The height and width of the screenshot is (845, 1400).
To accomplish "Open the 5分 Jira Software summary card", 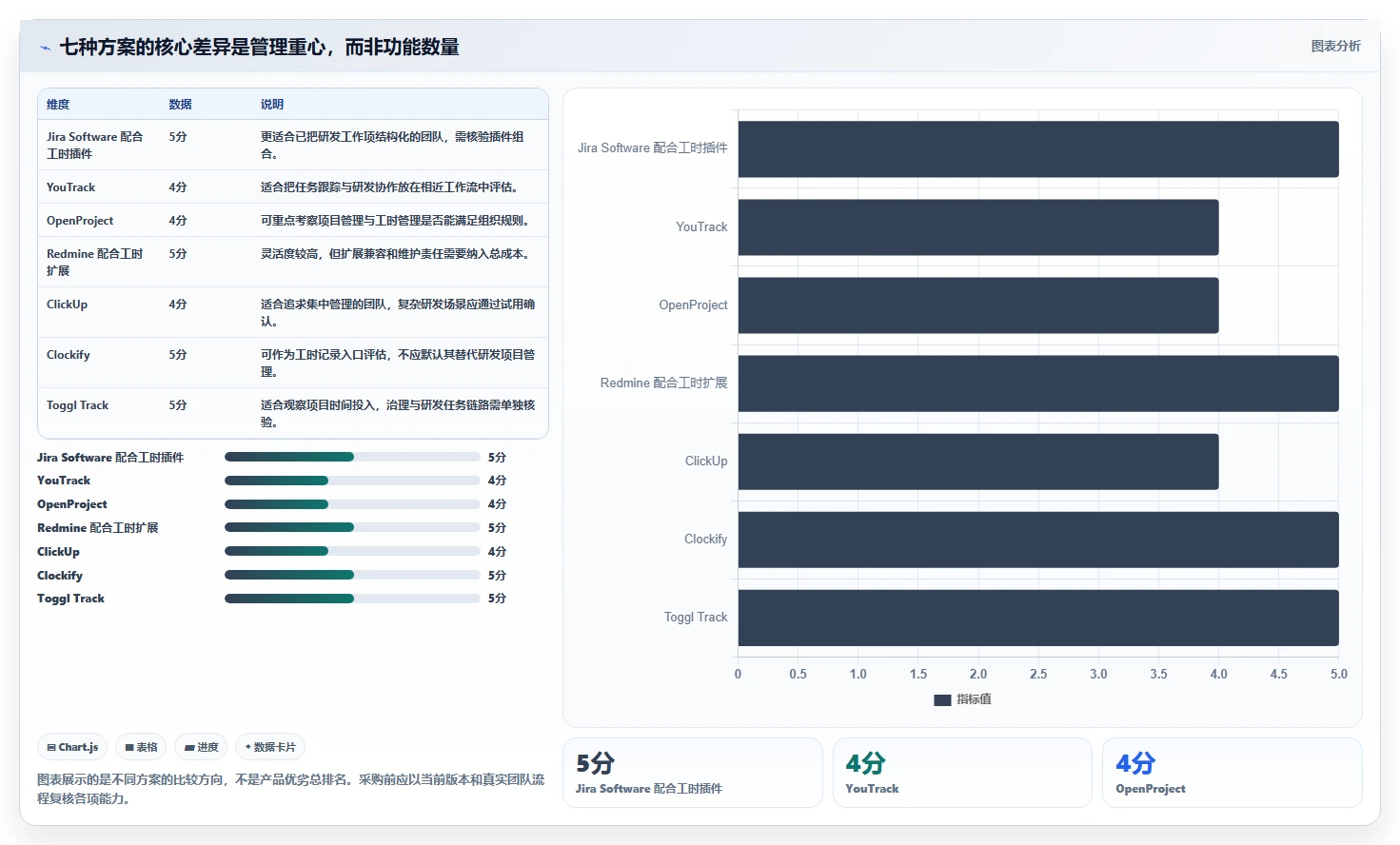I will [x=692, y=773].
